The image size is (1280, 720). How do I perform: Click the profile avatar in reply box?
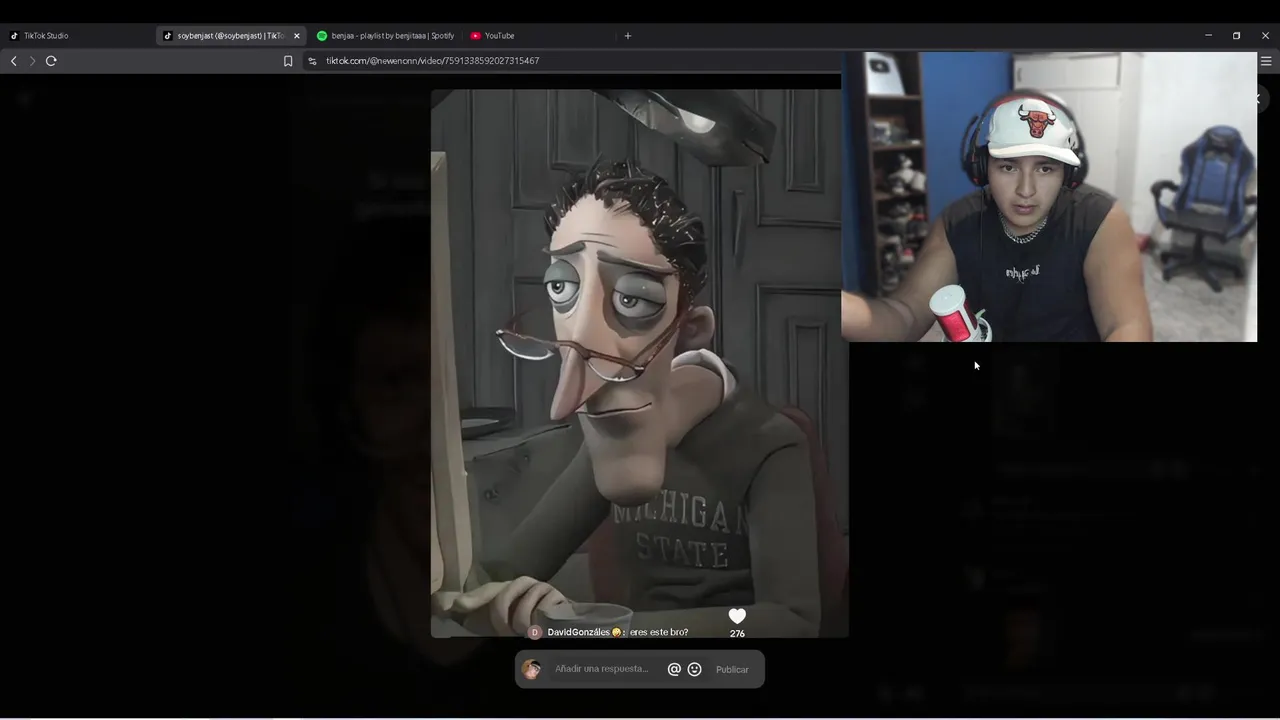(x=531, y=669)
